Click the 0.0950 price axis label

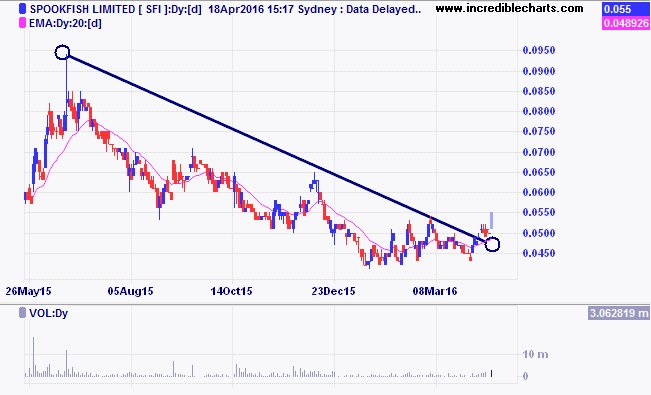point(538,50)
